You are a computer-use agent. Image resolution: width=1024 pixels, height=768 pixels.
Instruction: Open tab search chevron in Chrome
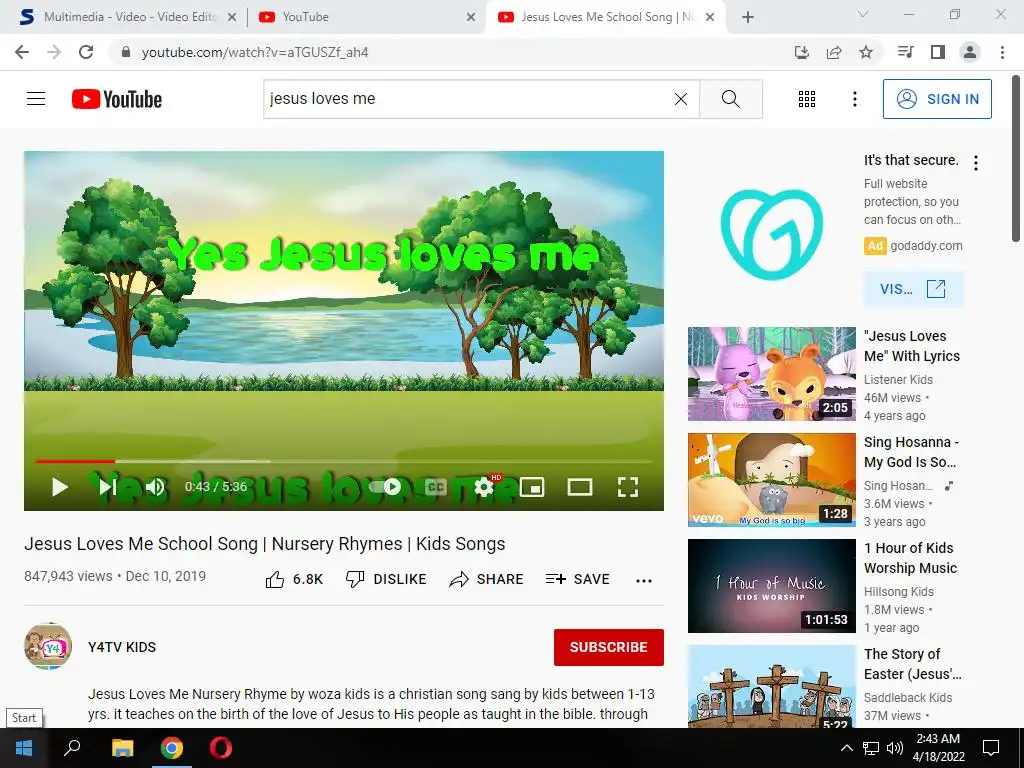863,14
